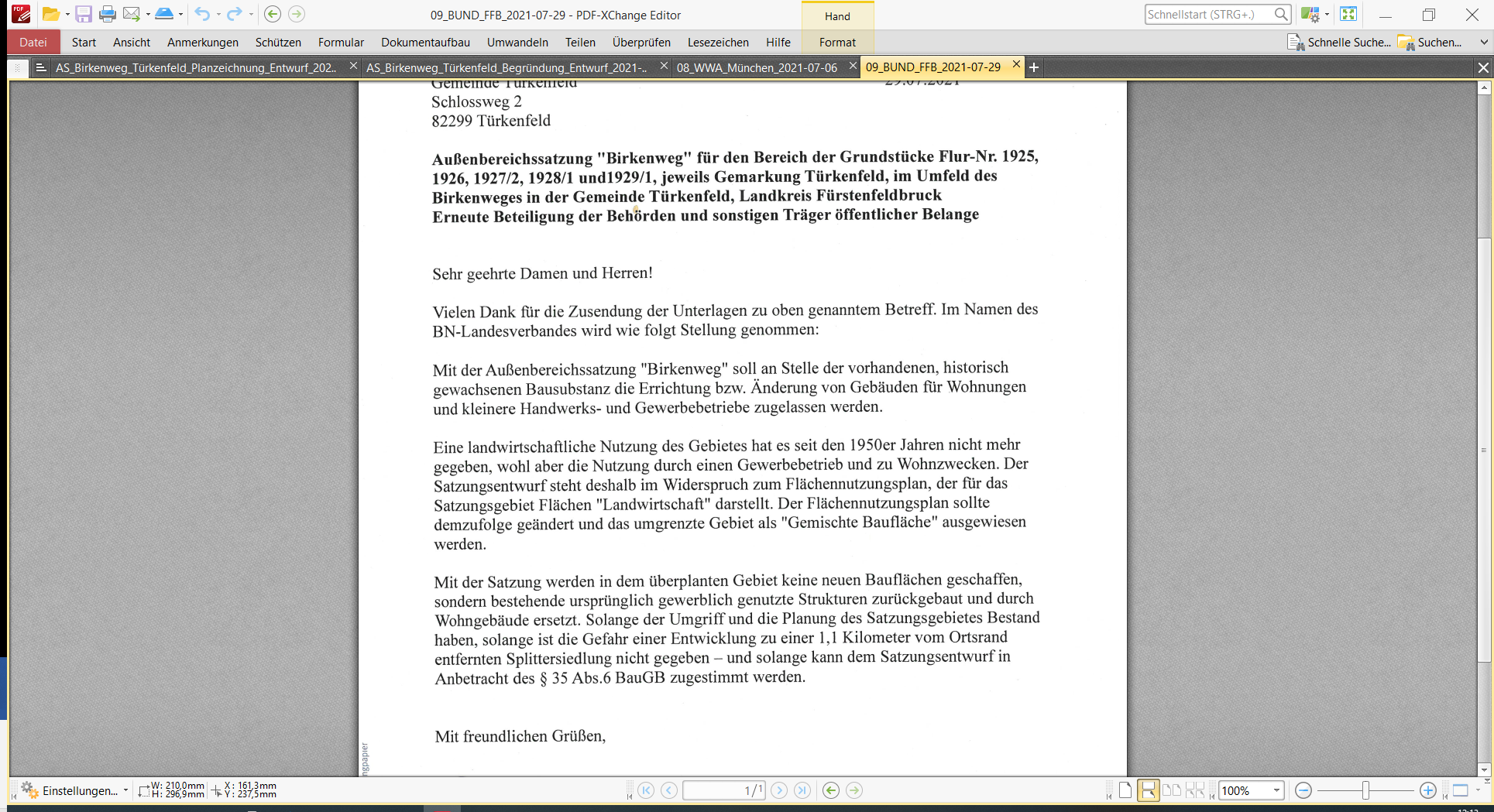The image size is (1494, 812).
Task: Open the document tabs list icon
Action: click(41, 67)
